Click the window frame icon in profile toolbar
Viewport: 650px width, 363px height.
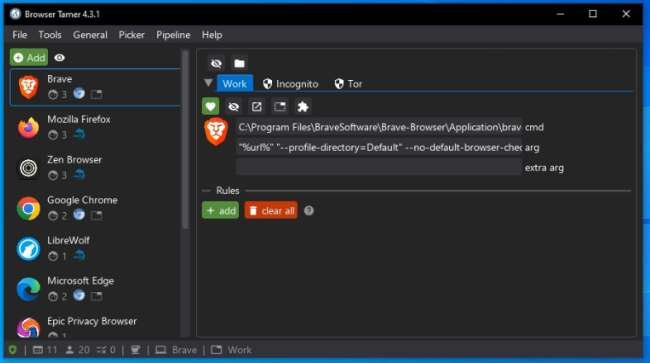click(x=280, y=106)
